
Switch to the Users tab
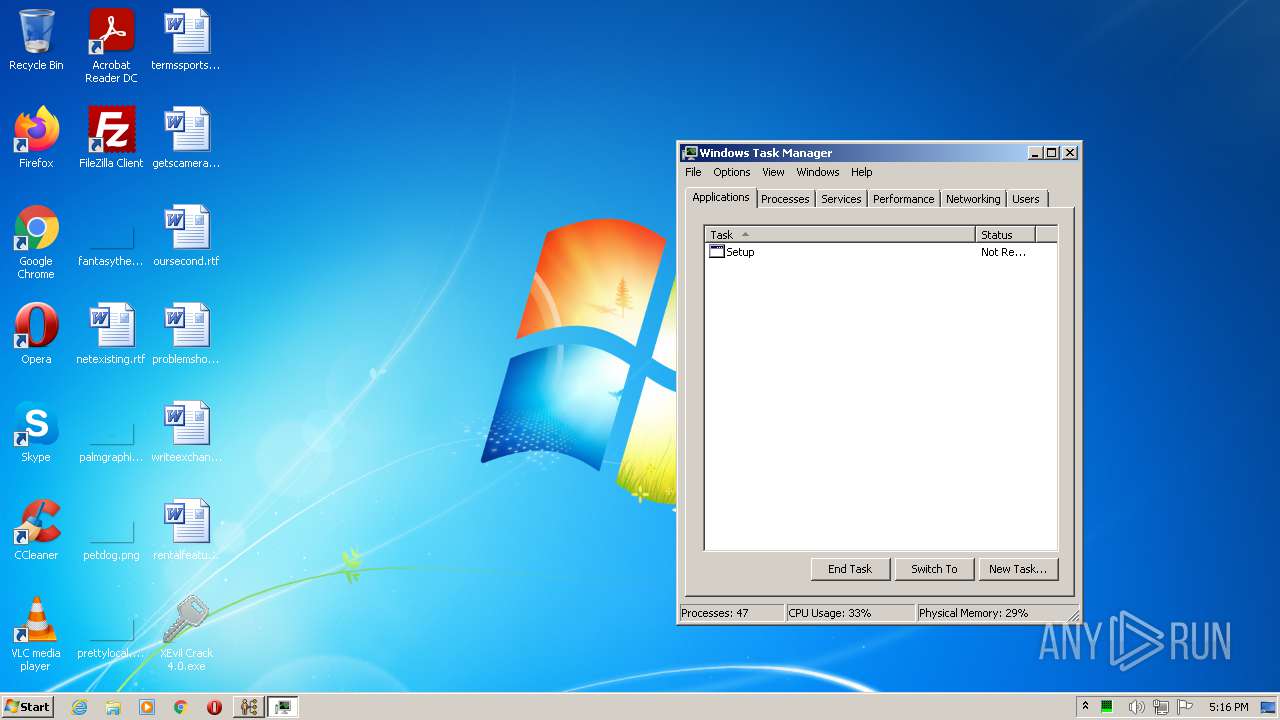pyautogui.click(x=1026, y=199)
